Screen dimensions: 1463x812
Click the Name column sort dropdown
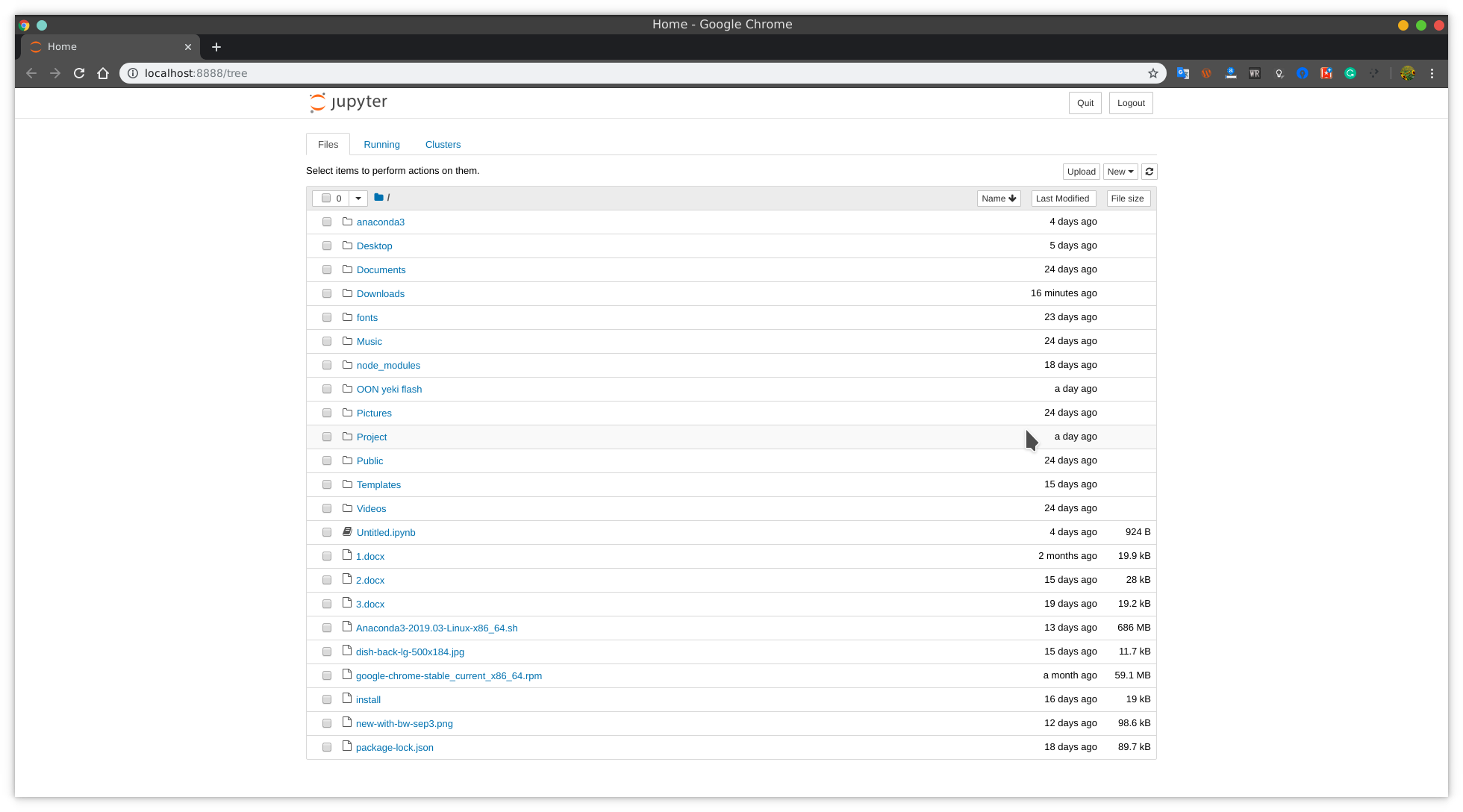coord(999,198)
